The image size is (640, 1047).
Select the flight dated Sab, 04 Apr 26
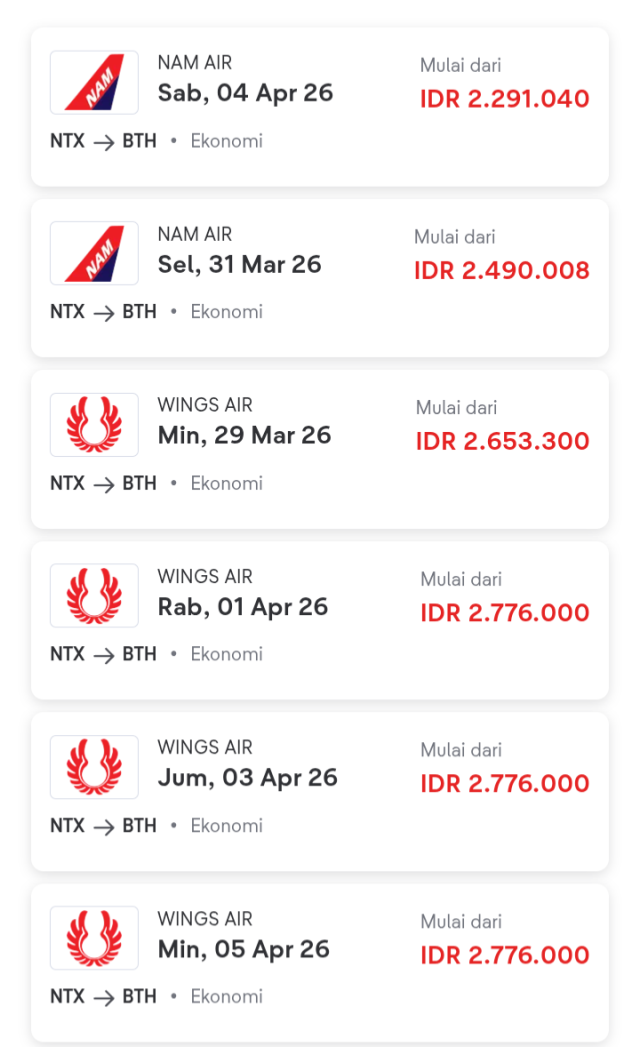[245, 93]
